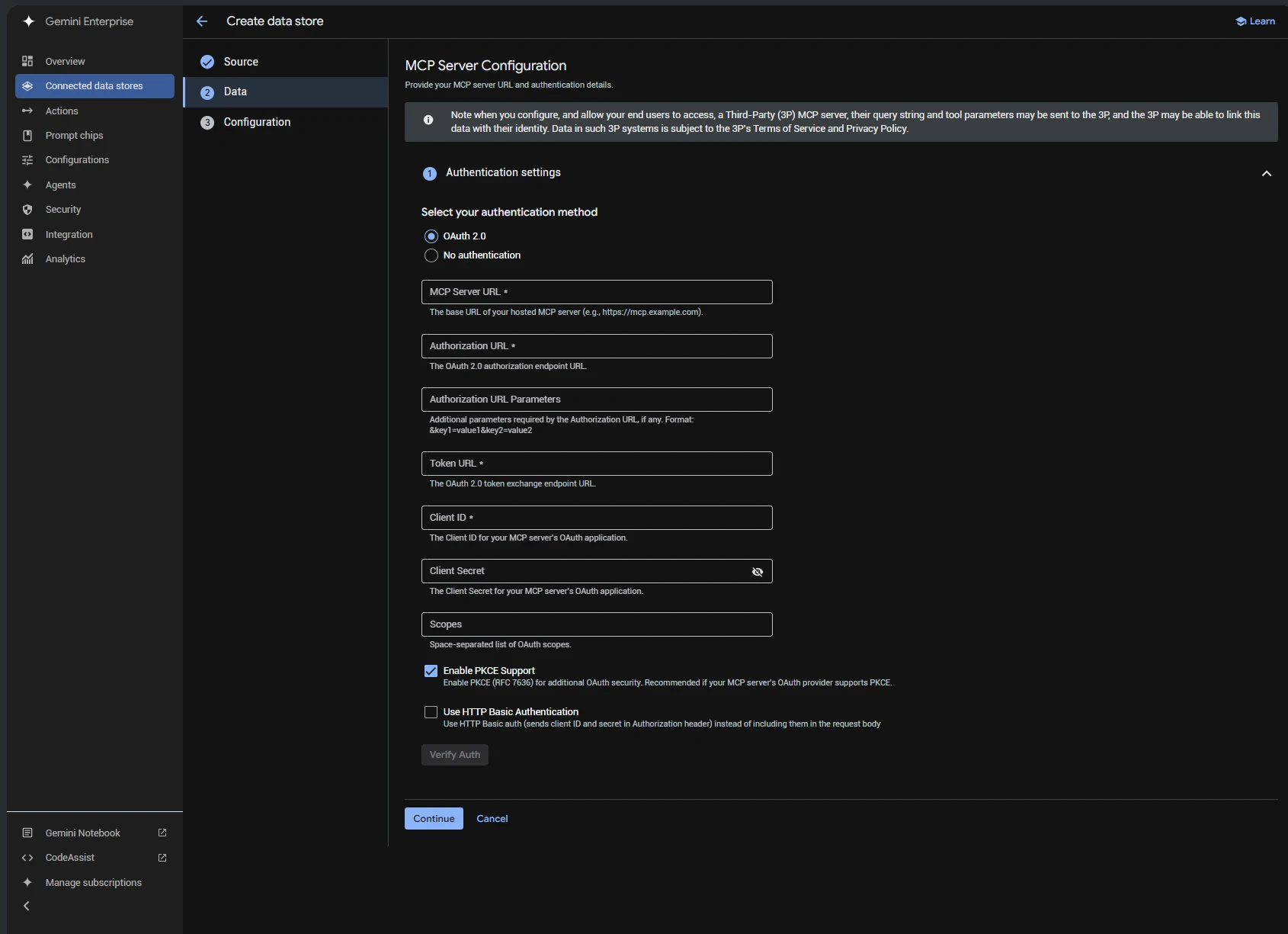
Task: Click the Security shield icon
Action: pyautogui.click(x=27, y=210)
